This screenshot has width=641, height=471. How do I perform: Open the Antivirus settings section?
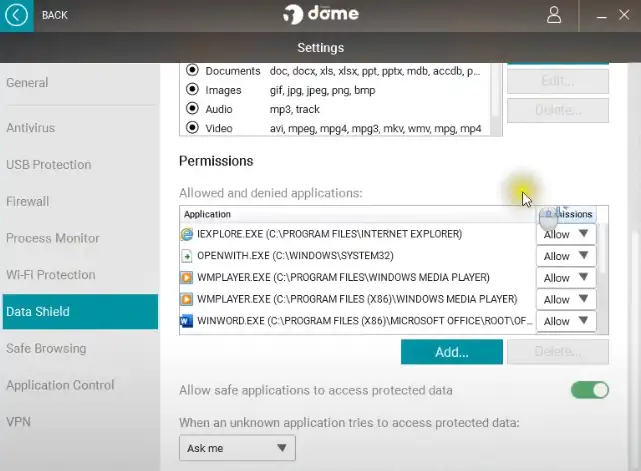pyautogui.click(x=31, y=128)
